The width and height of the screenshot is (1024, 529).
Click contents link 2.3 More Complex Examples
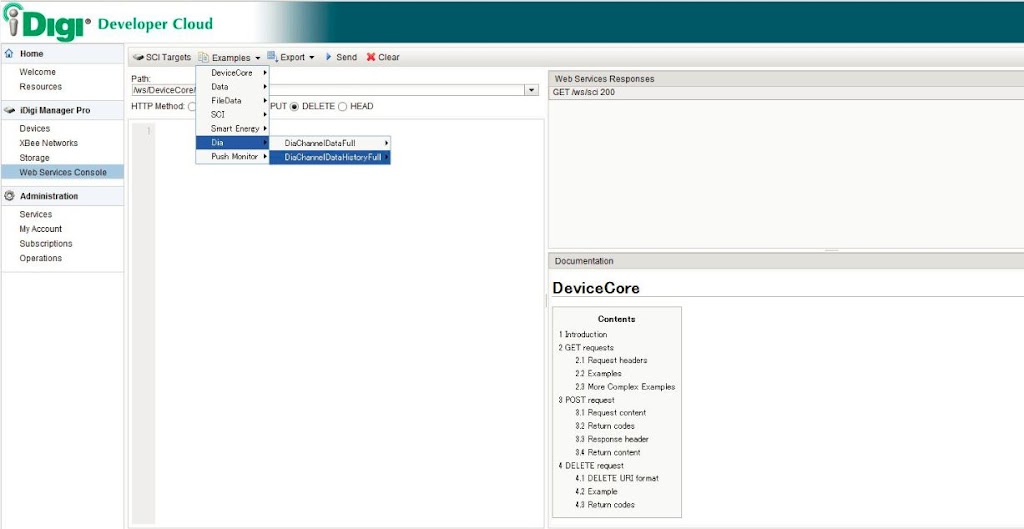(625, 387)
